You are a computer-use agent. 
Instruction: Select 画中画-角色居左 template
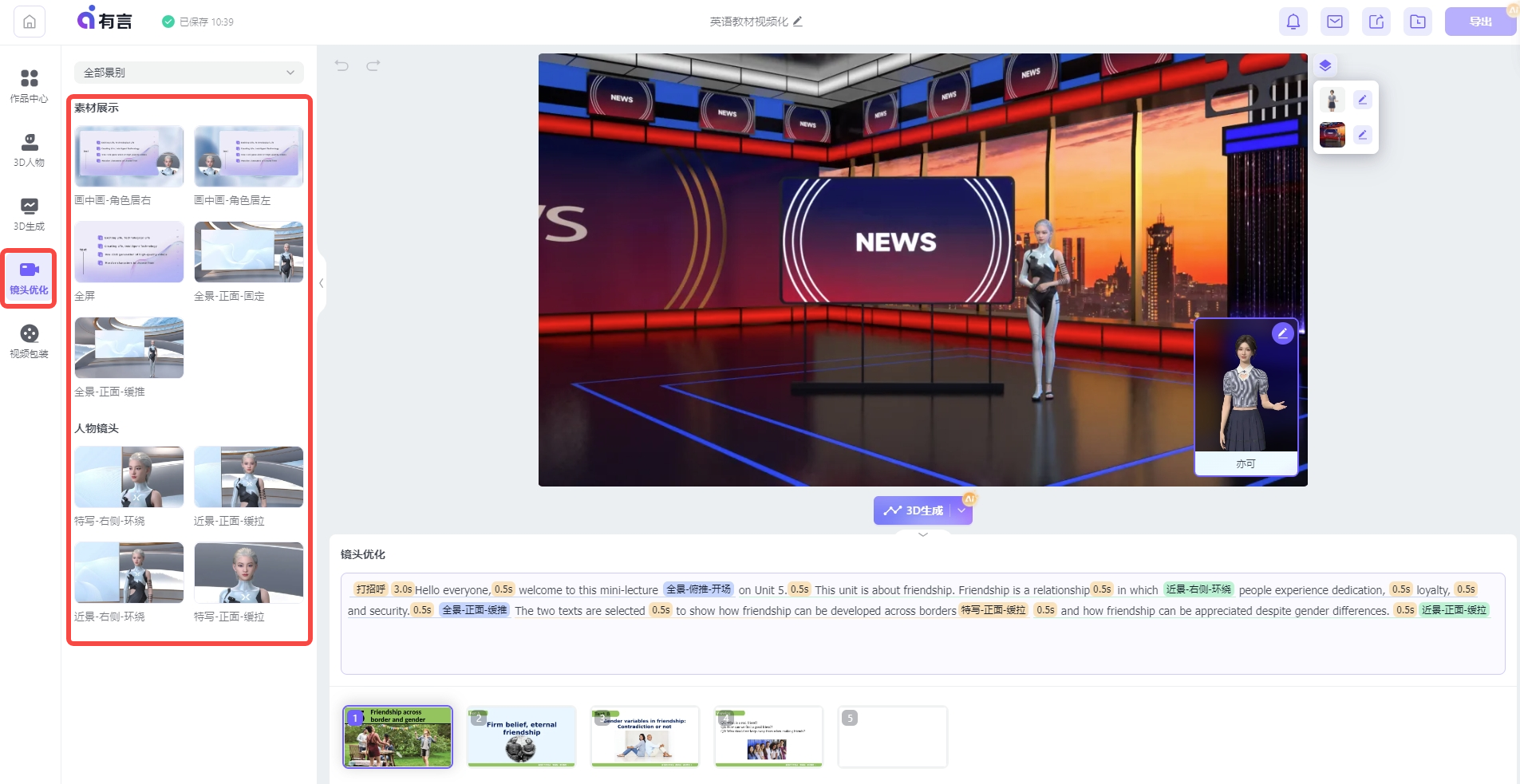249,156
